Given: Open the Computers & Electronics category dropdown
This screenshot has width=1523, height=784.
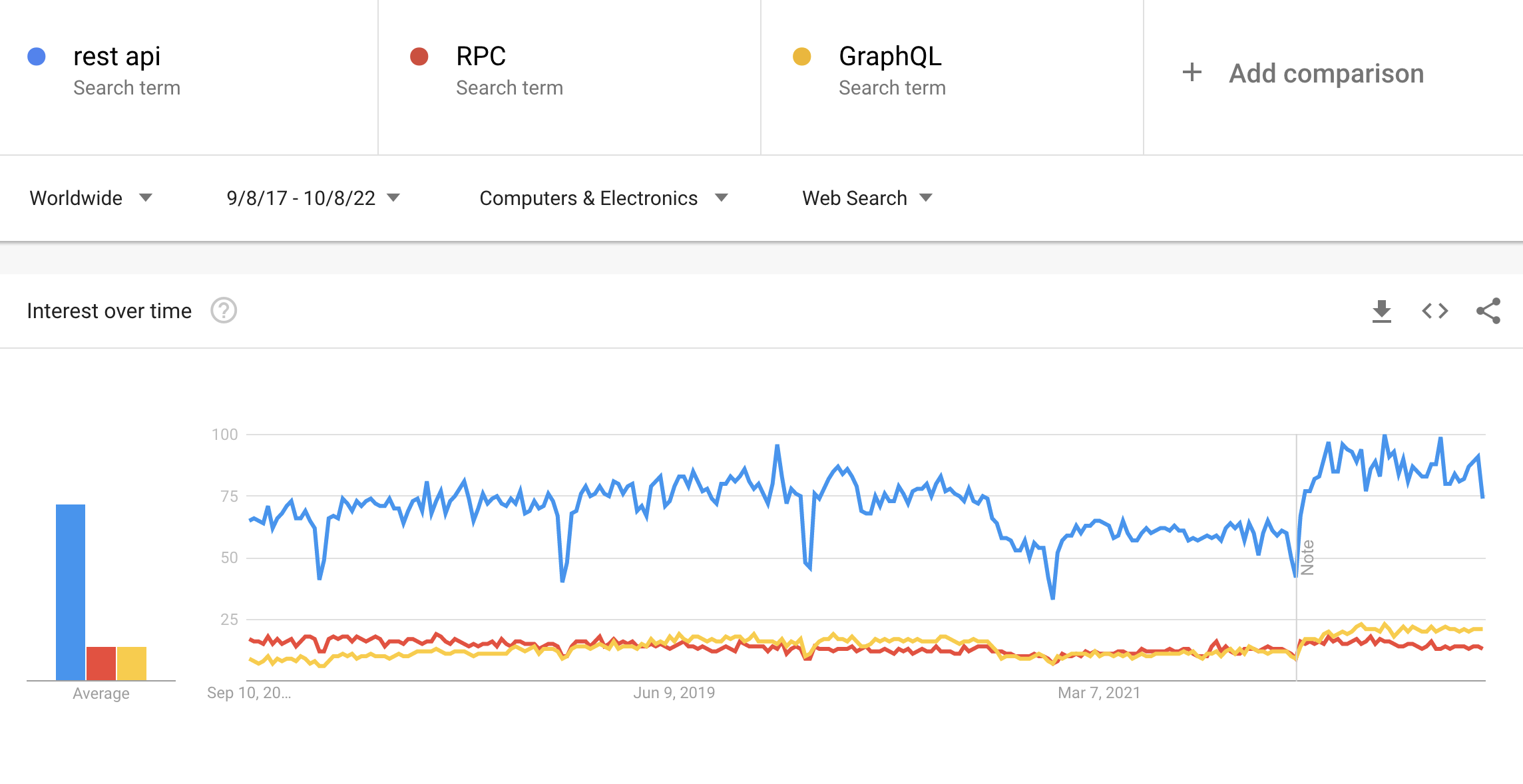Looking at the screenshot, I should point(603,198).
